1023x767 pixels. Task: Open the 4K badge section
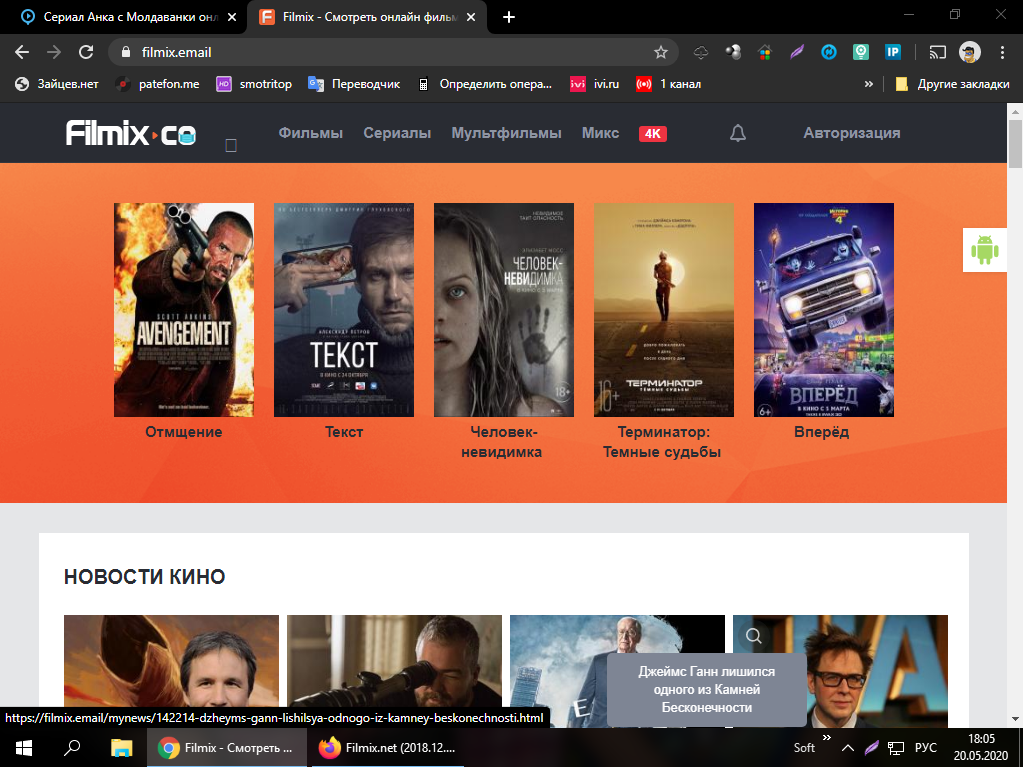pos(652,134)
